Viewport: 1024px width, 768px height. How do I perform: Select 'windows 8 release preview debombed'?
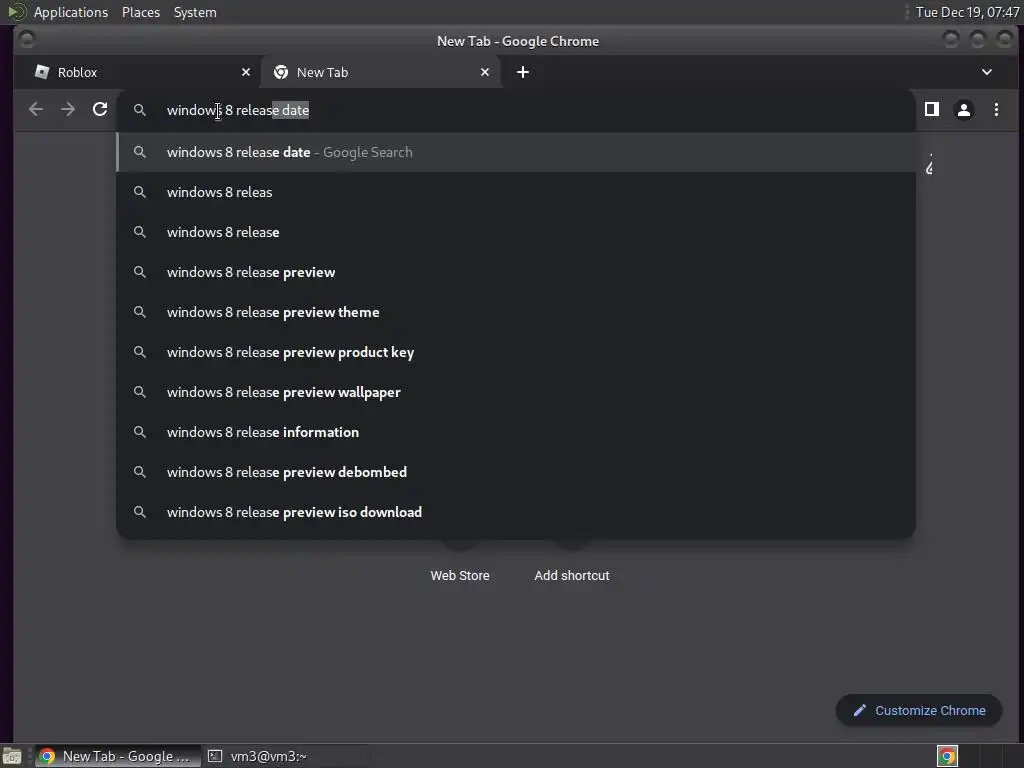click(516, 472)
